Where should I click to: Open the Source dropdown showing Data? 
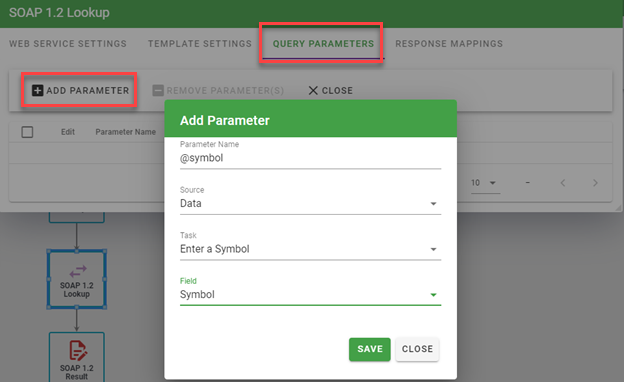pos(310,203)
